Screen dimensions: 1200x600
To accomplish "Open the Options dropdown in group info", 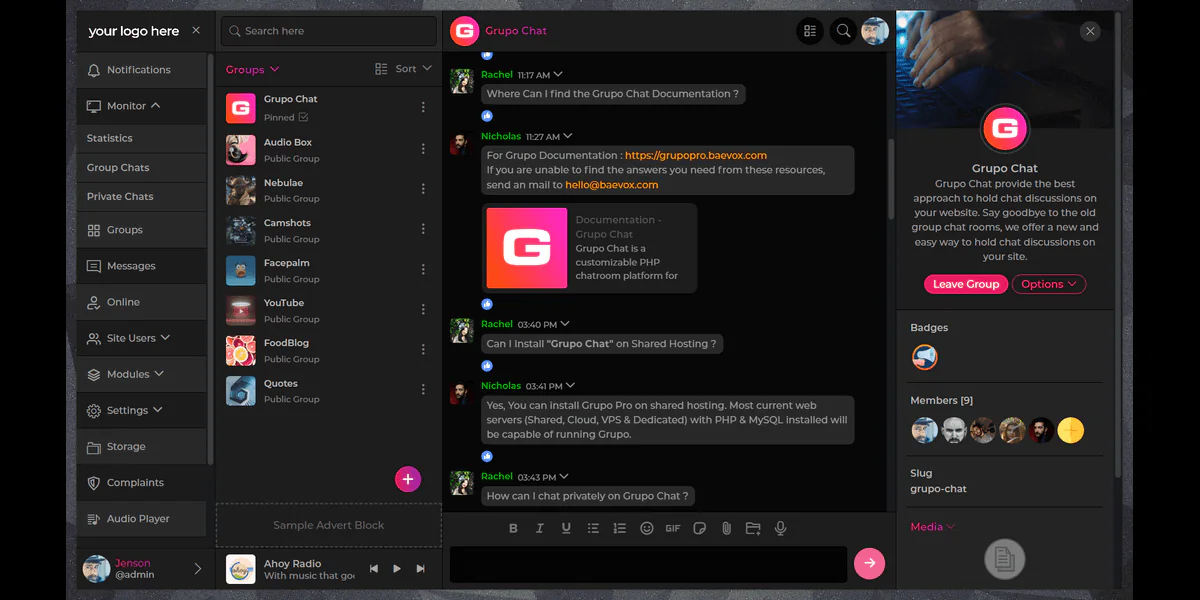I will 1049,284.
